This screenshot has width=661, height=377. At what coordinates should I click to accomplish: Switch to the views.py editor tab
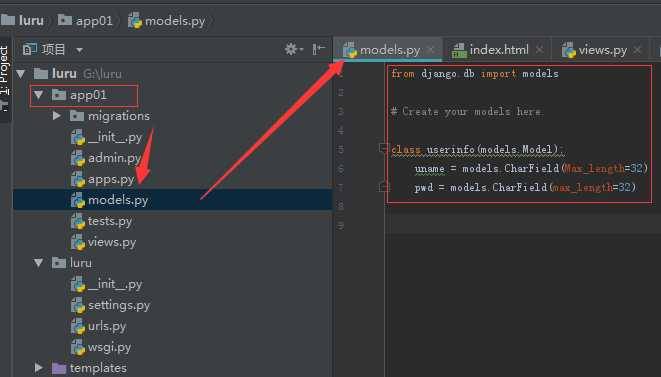click(x=602, y=50)
